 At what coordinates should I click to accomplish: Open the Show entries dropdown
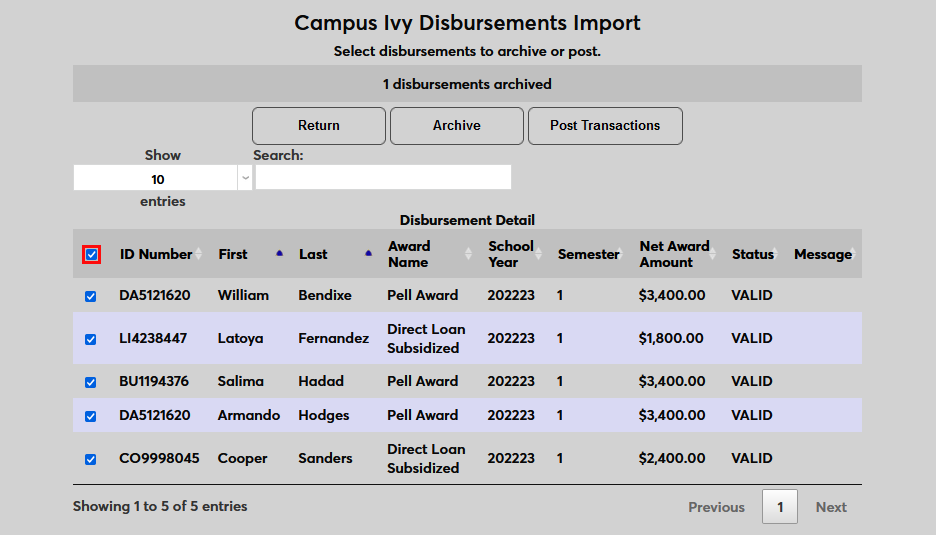(x=163, y=179)
